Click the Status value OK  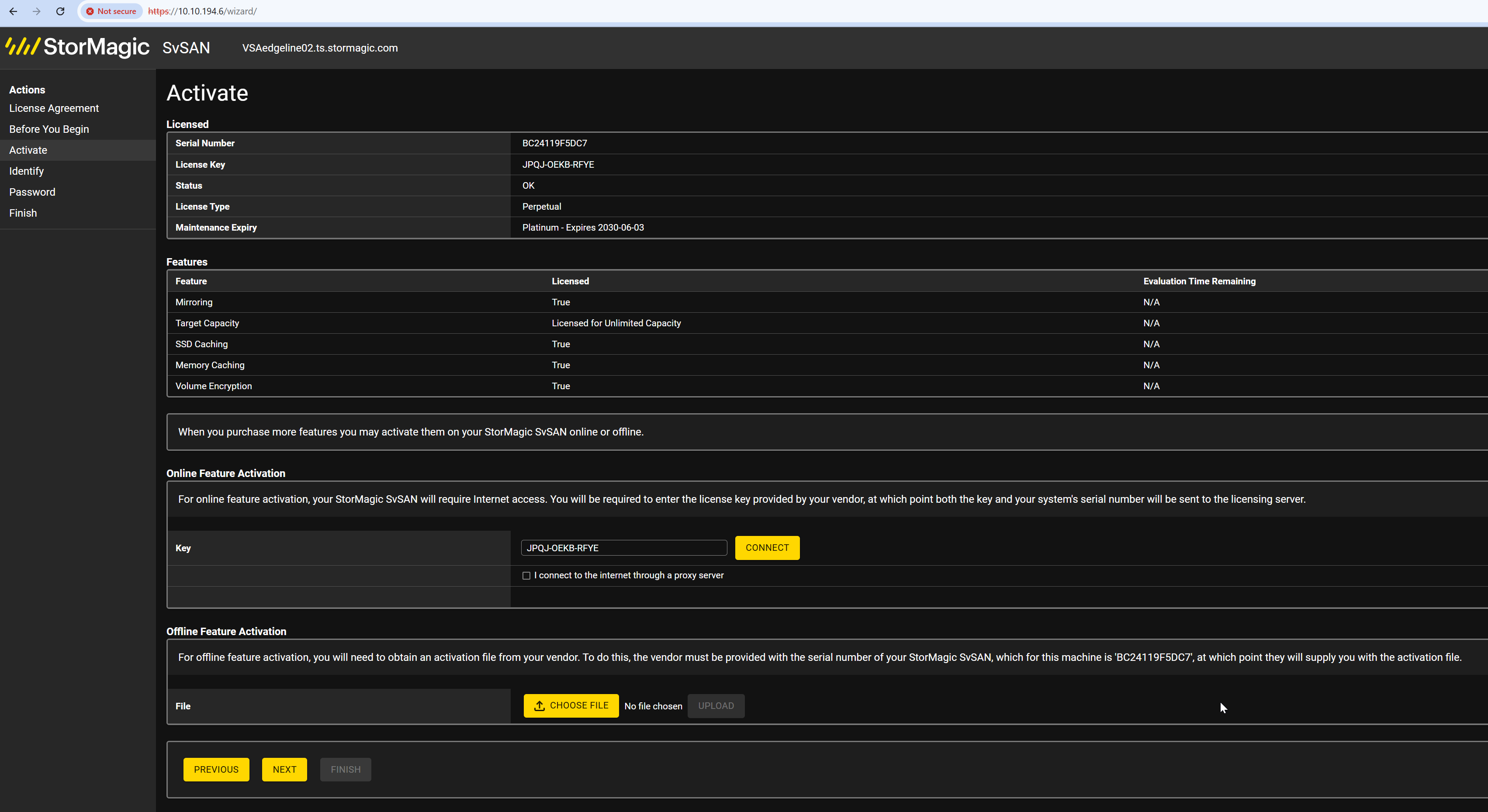[x=529, y=185]
